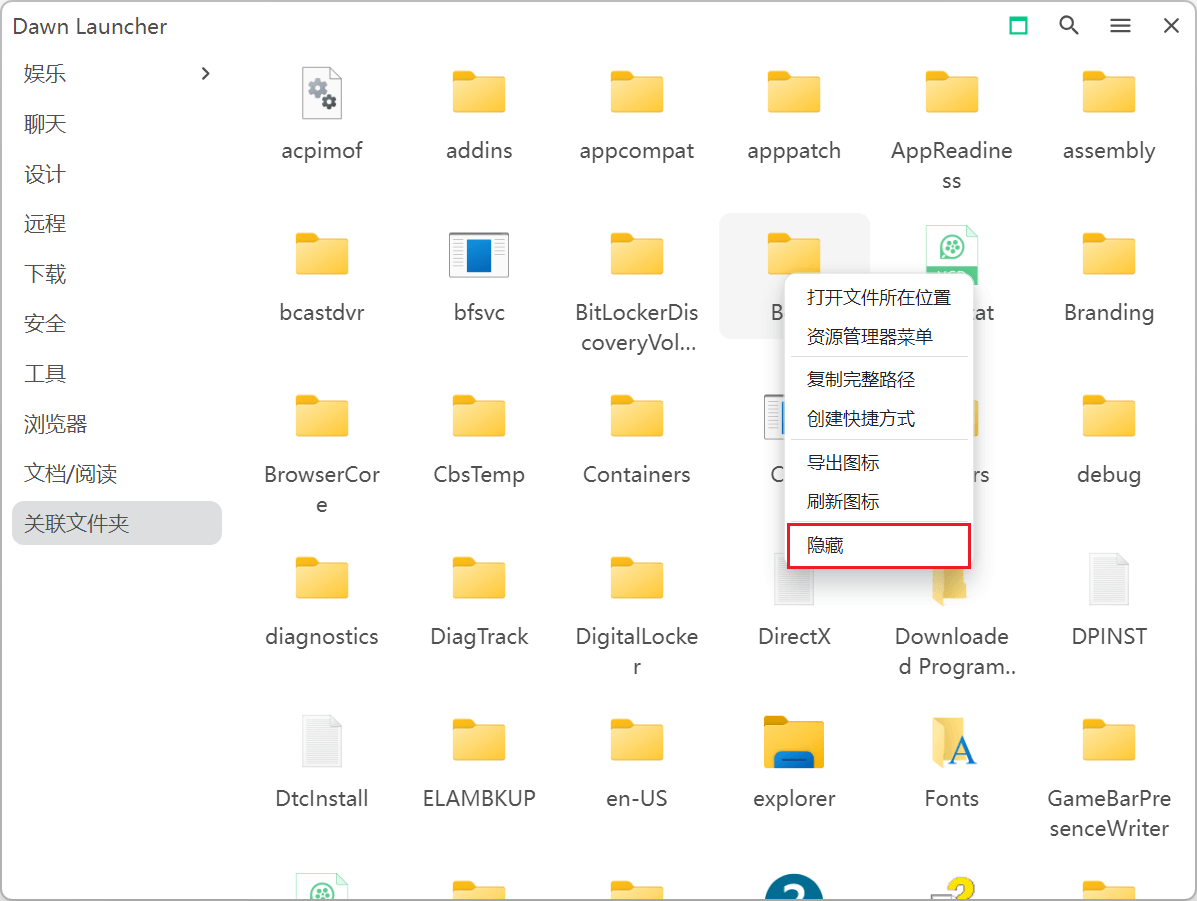
Task: Toggle the green pin window icon
Action: (x=1018, y=26)
